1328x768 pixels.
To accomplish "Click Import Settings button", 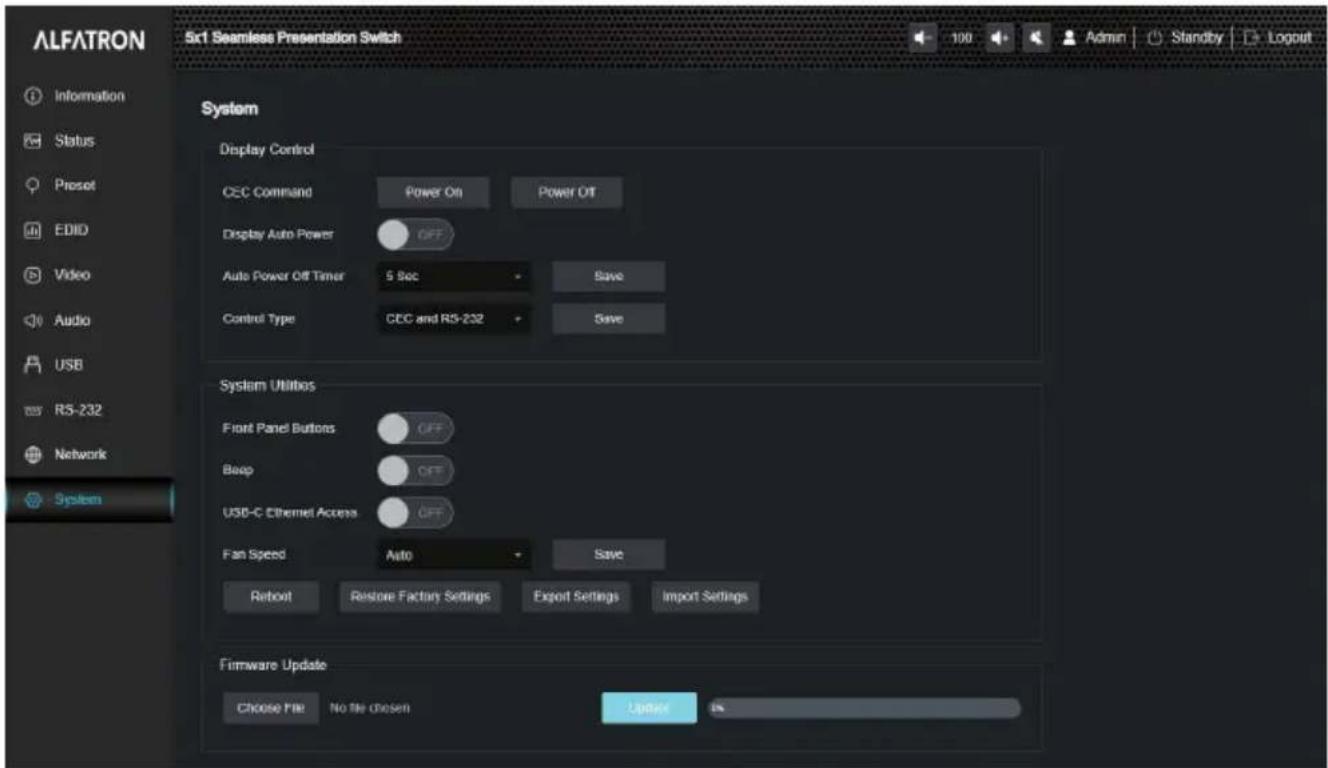I will click(x=705, y=597).
